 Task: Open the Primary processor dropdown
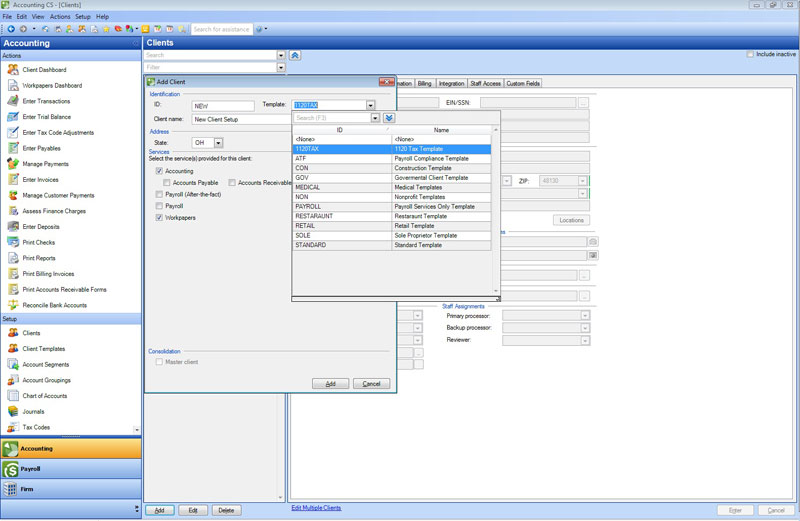[x=584, y=316]
